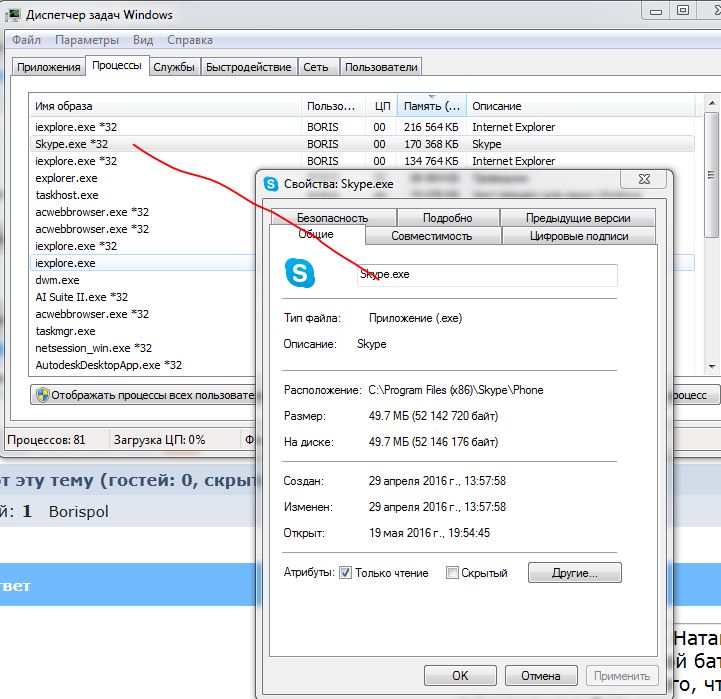Click the process list vertical scrollbar thumb

pyautogui.click(x=711, y=175)
